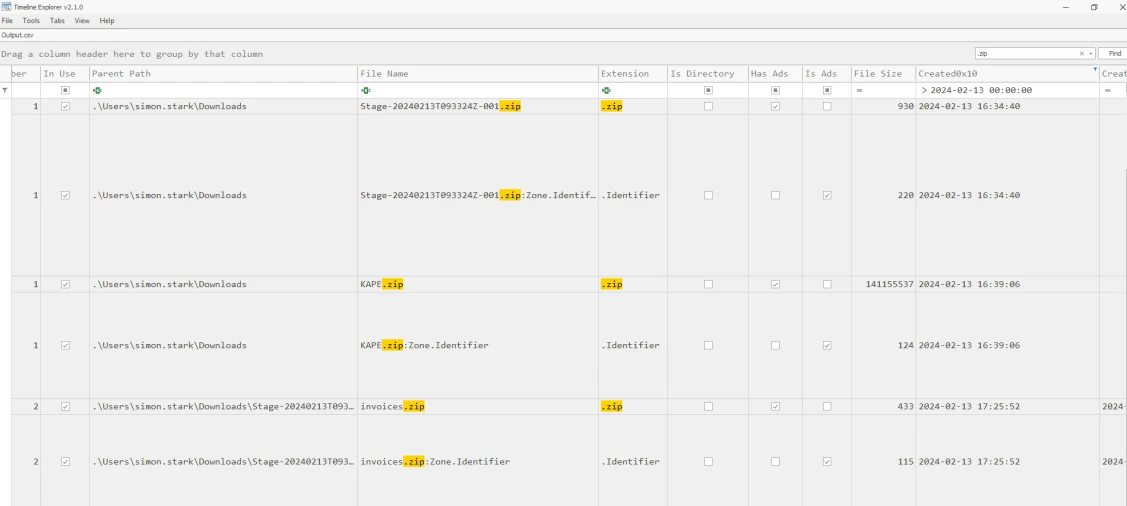This screenshot has width=1127, height=506.
Task: Sort by the File Name column header
Action: click(478, 73)
